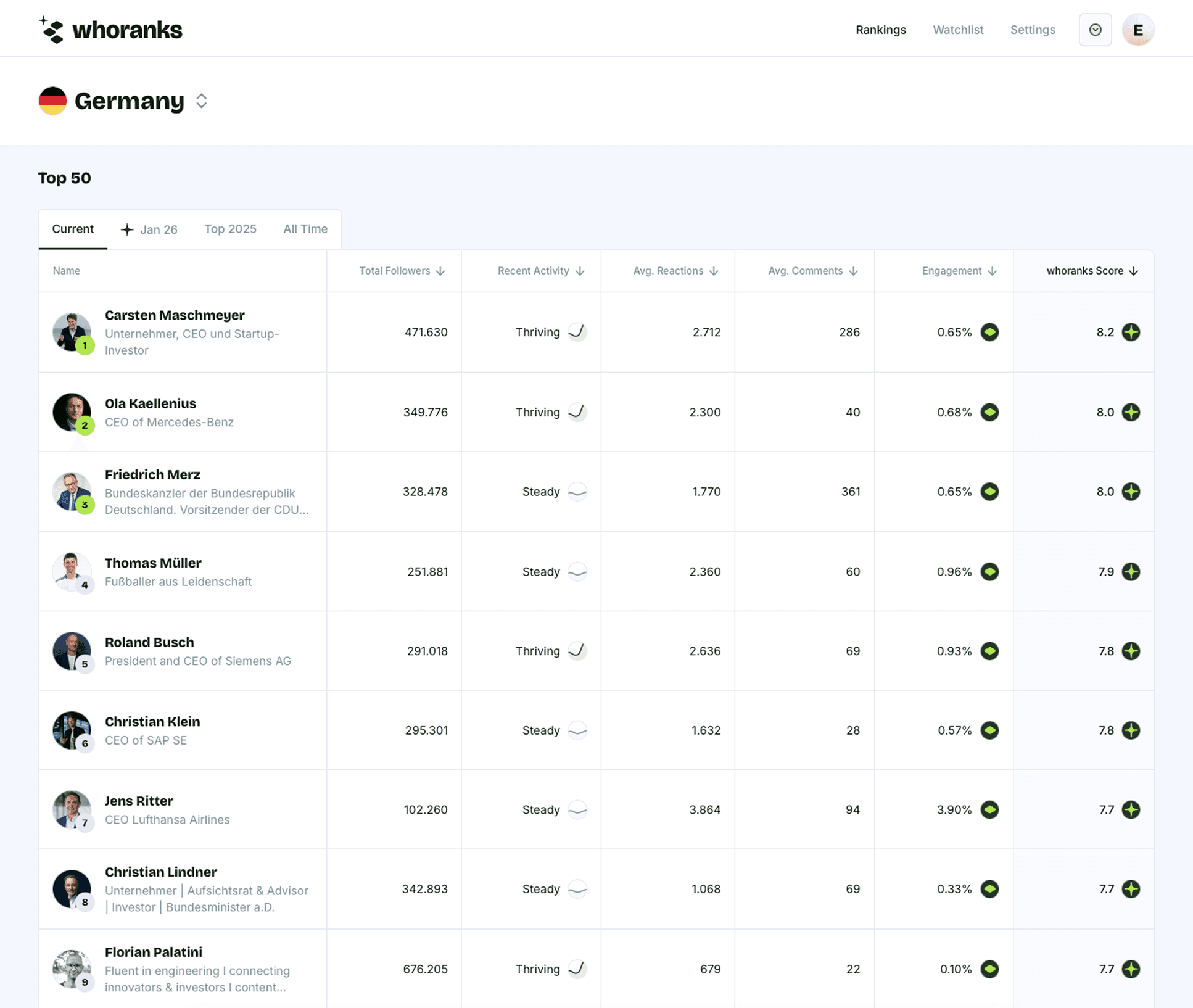1193x1008 pixels.
Task: Click the Thriving trend sparkline for Roland Busch
Action: pos(577,650)
